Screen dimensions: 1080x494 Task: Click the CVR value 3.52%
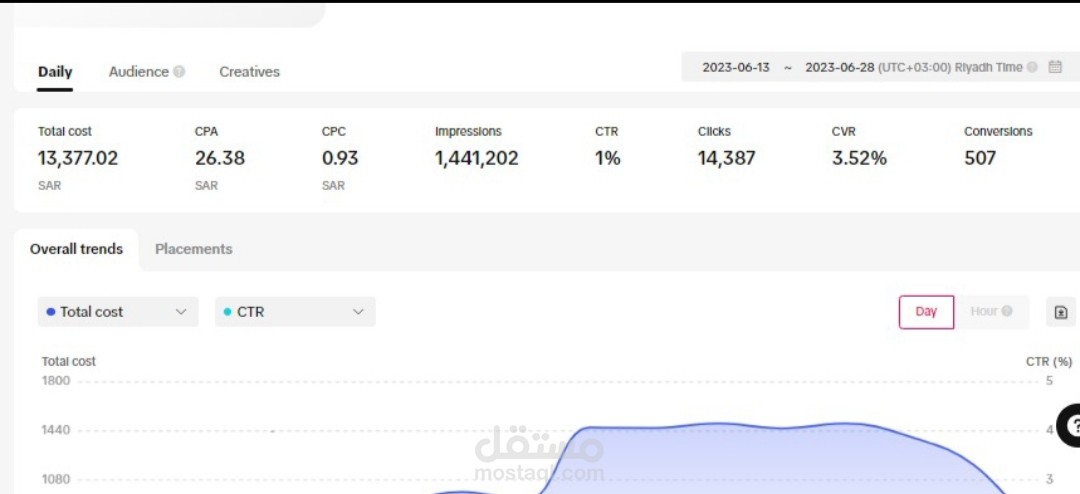click(x=859, y=158)
